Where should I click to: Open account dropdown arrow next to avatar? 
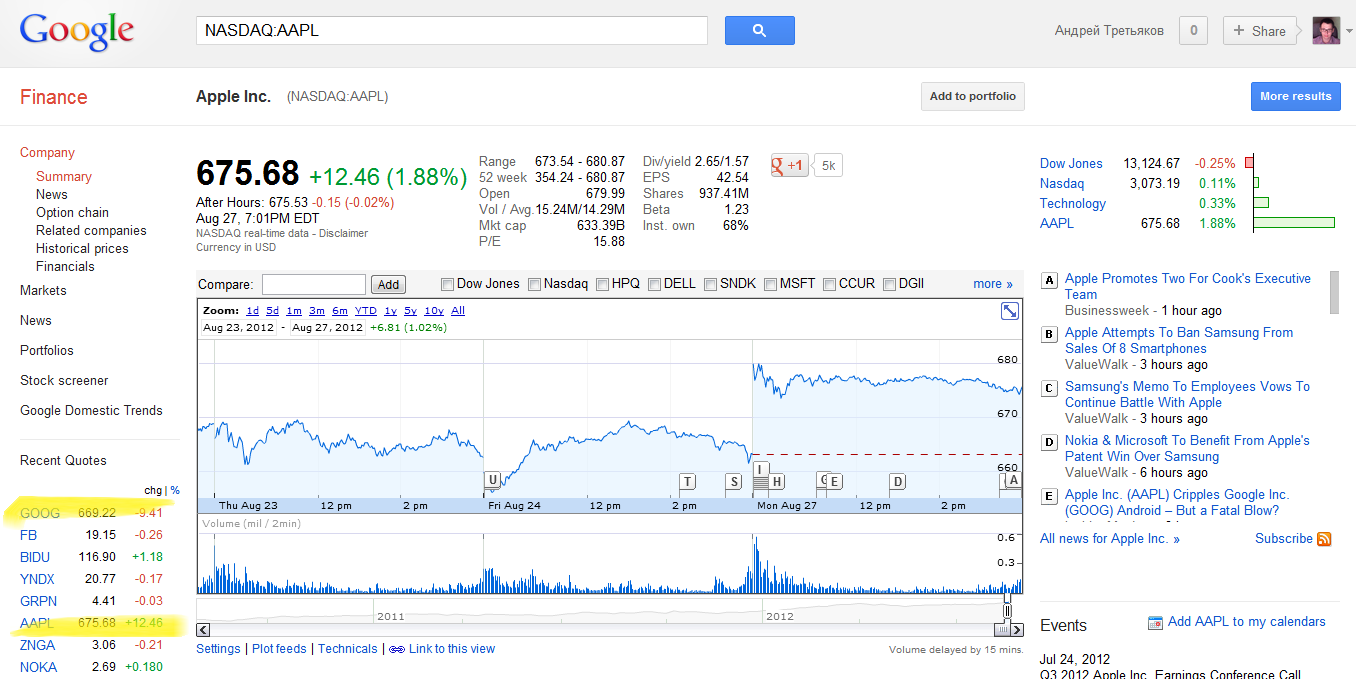pyautogui.click(x=1348, y=31)
